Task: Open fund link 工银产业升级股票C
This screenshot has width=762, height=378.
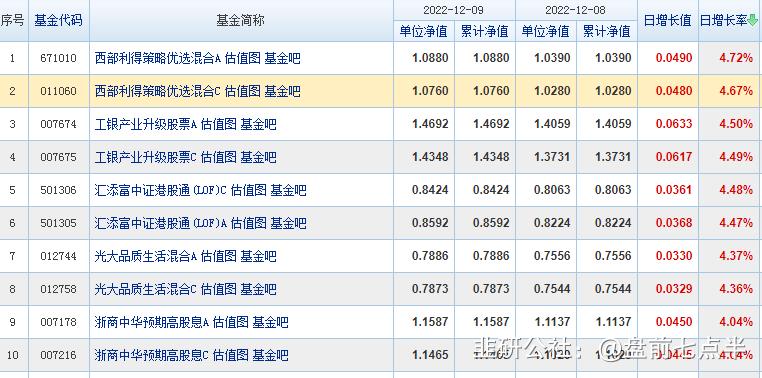Action: (x=146, y=157)
